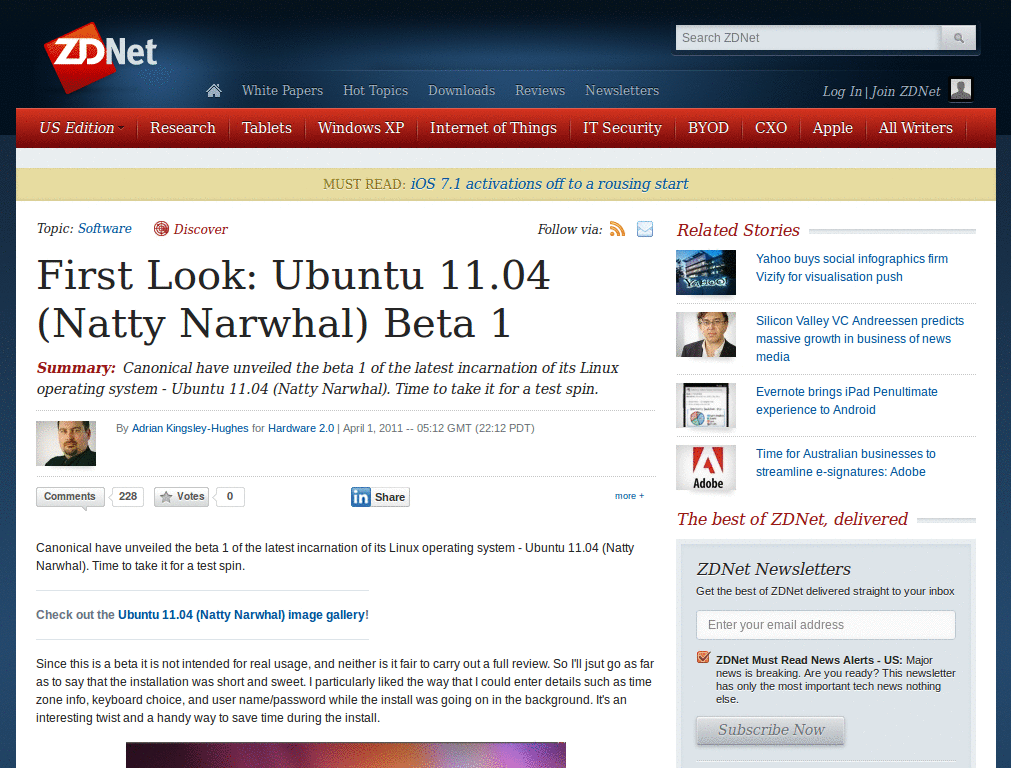The image size is (1024, 768).
Task: Open Evernote brings iPad Penultimate link
Action: pyautogui.click(x=846, y=401)
